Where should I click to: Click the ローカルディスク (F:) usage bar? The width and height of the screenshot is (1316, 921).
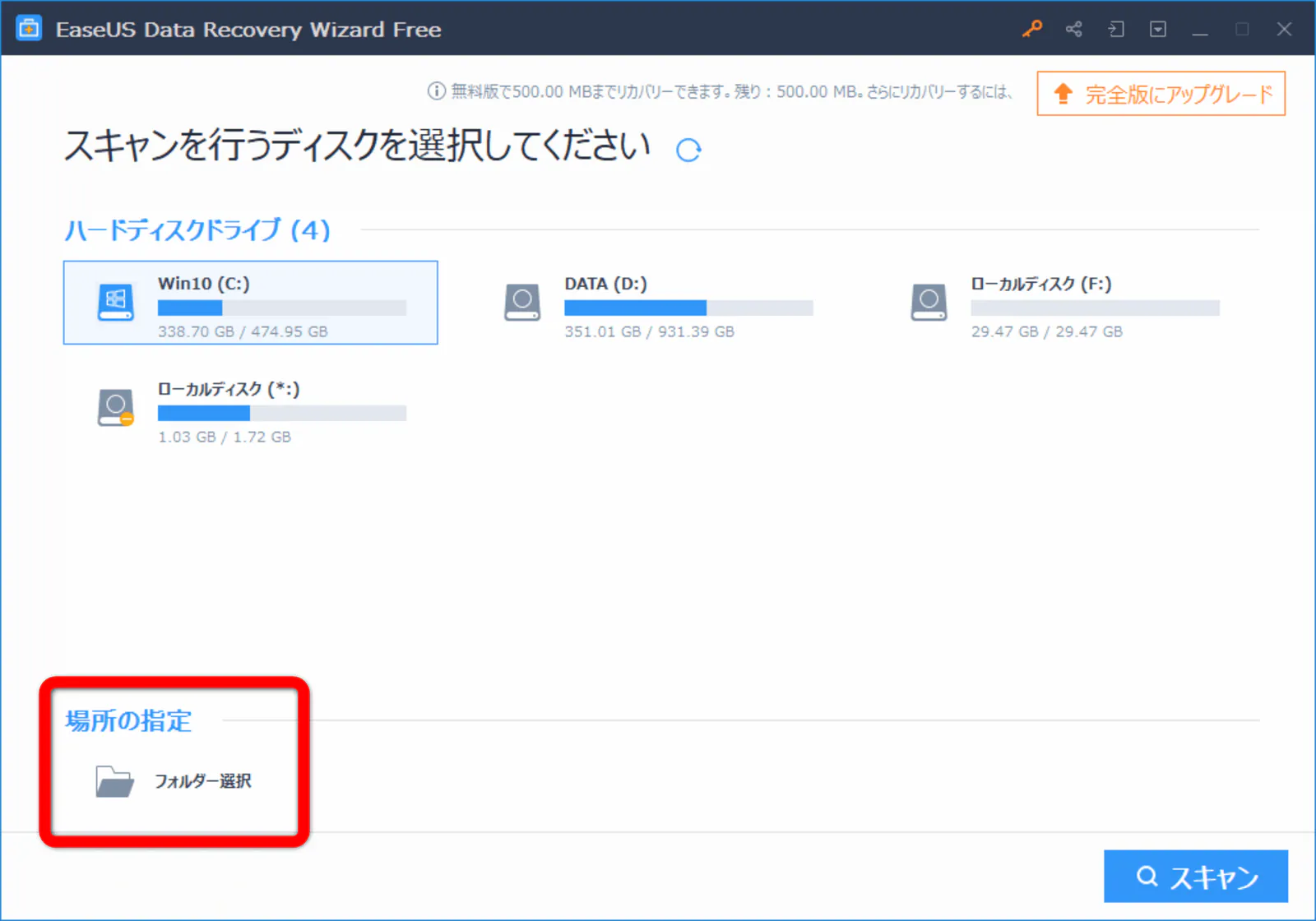click(1095, 308)
